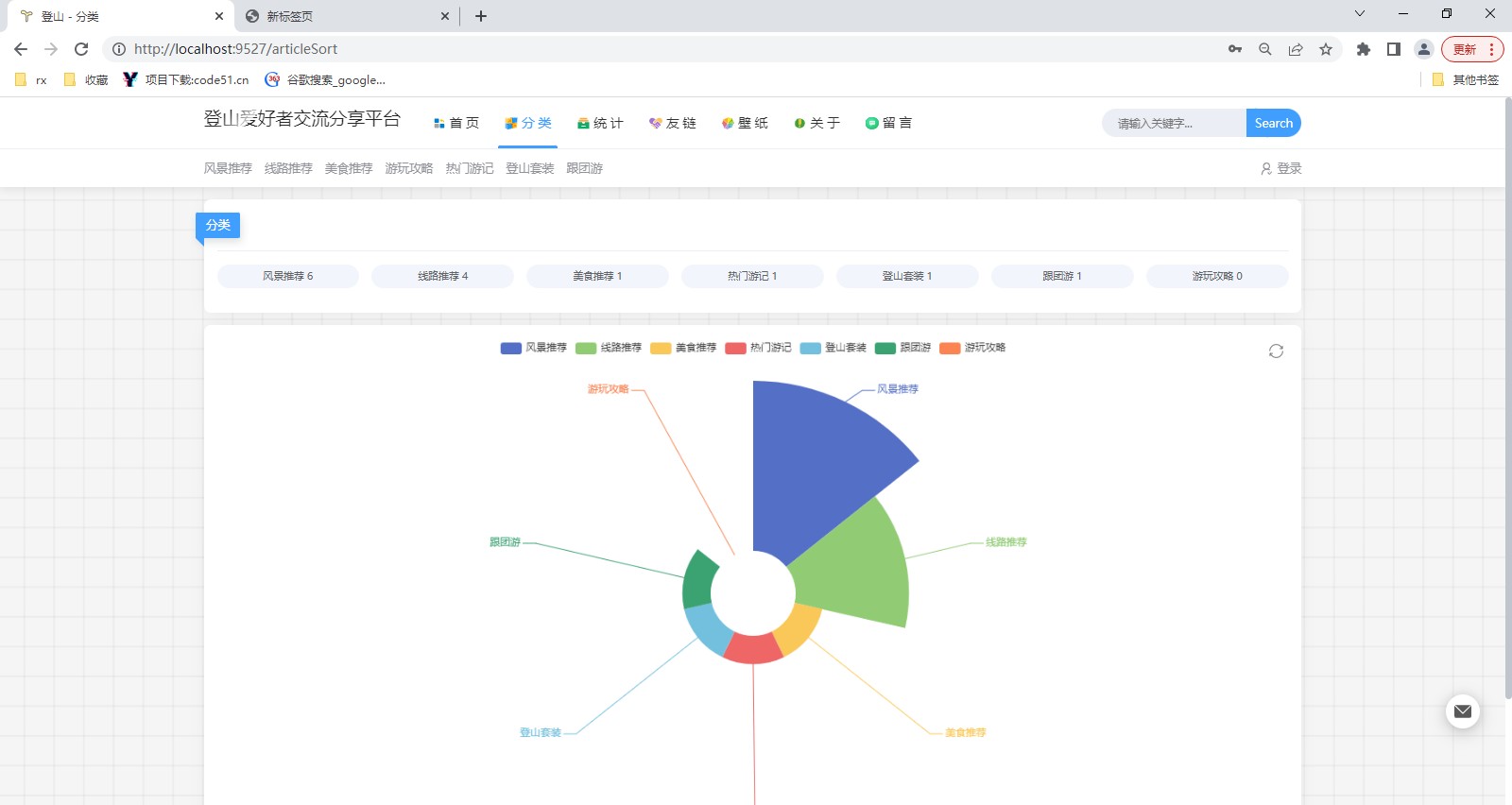Open 跟团游 sub-navigation link

tap(584, 168)
